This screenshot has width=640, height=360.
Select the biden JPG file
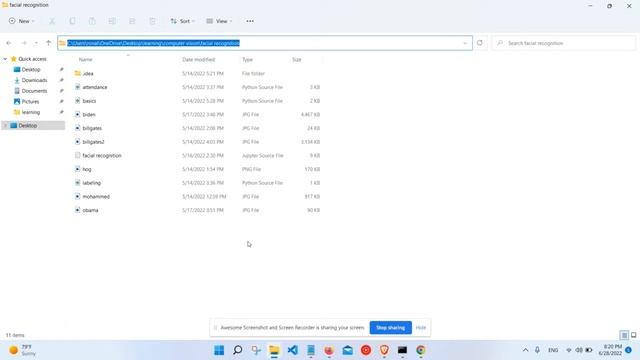(x=89, y=115)
